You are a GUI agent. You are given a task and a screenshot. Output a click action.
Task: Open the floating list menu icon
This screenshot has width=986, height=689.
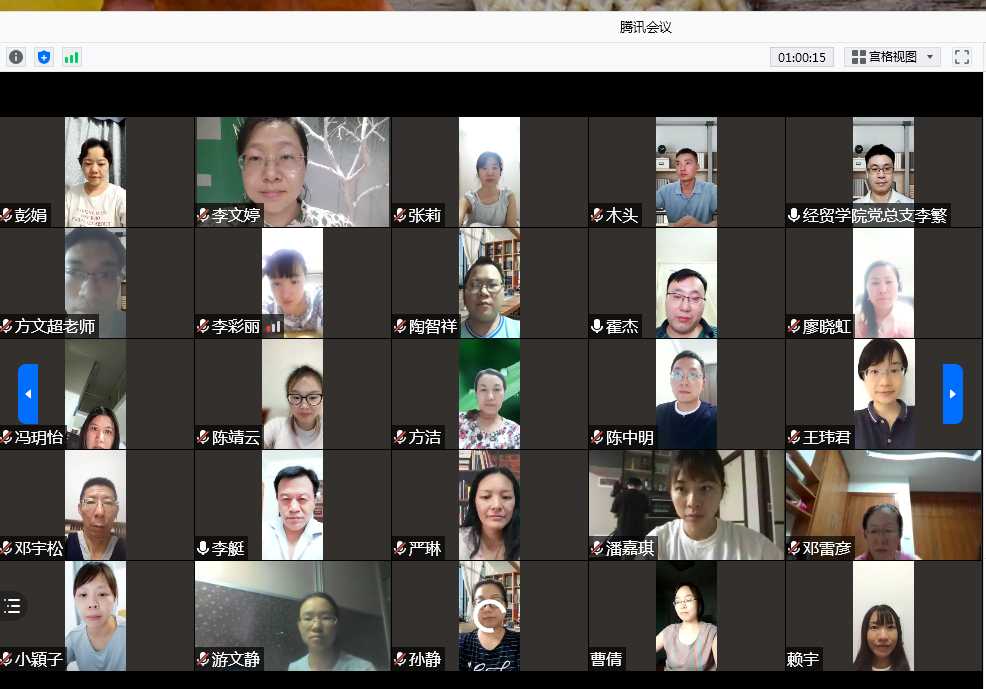tap(12, 605)
